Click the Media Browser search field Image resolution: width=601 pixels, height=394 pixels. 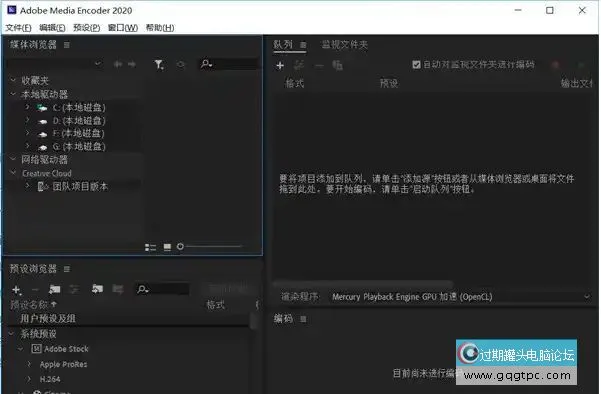coord(229,64)
